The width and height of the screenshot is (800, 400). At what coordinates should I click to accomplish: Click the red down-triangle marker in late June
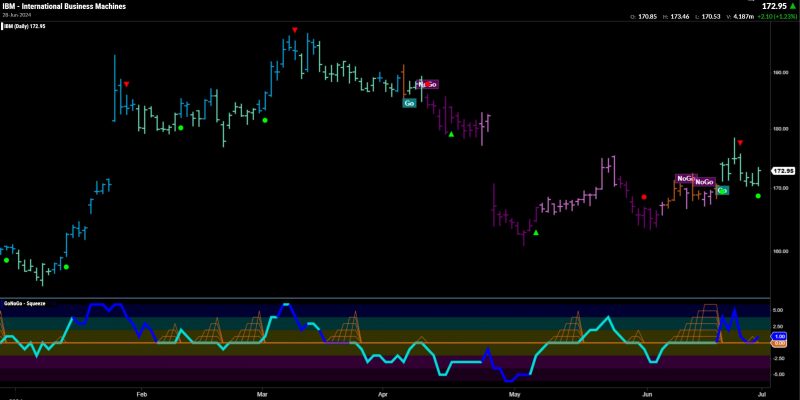pyautogui.click(x=740, y=142)
